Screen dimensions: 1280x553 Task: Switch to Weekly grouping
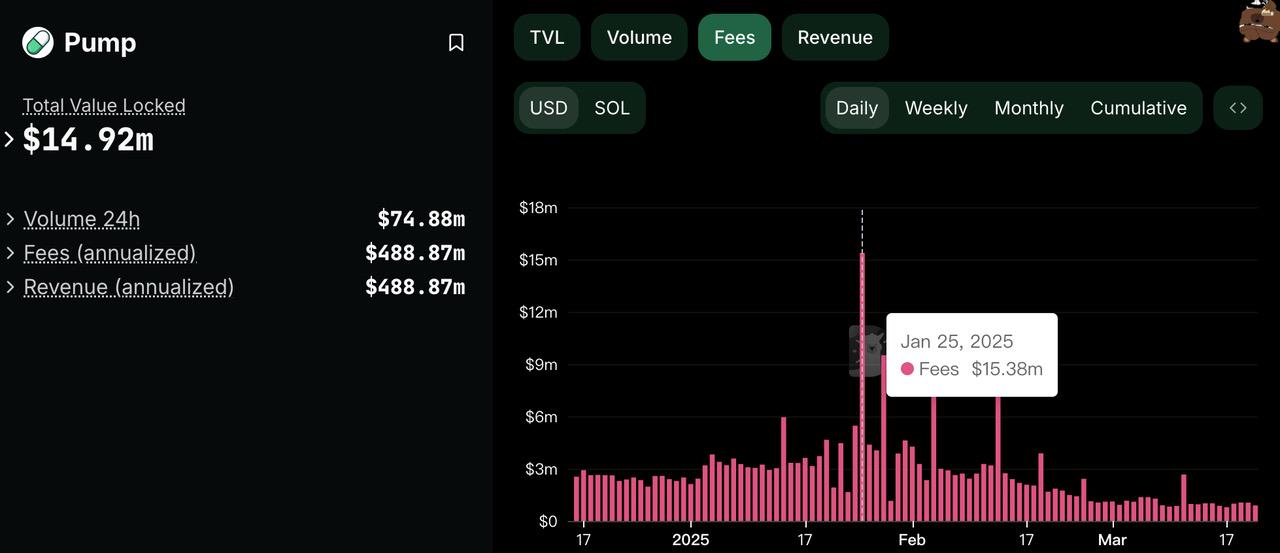[936, 108]
